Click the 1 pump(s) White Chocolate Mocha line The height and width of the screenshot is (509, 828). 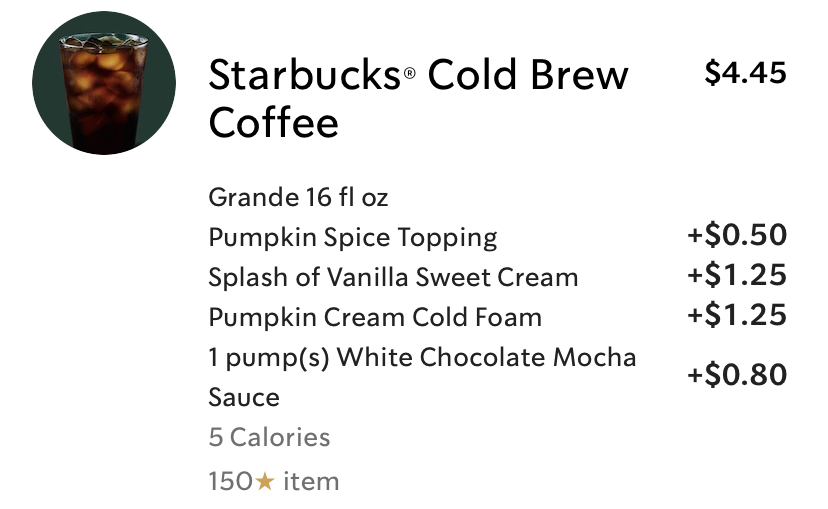coord(422,357)
